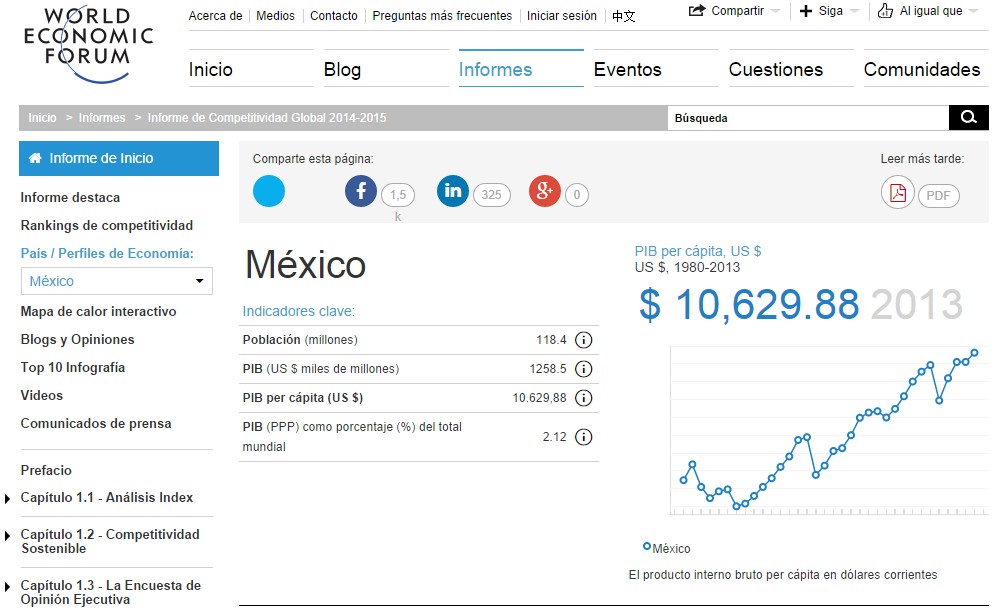The height and width of the screenshot is (612, 996).
Task: Click Facebook share count 1,5 bubble
Action: (x=398, y=195)
